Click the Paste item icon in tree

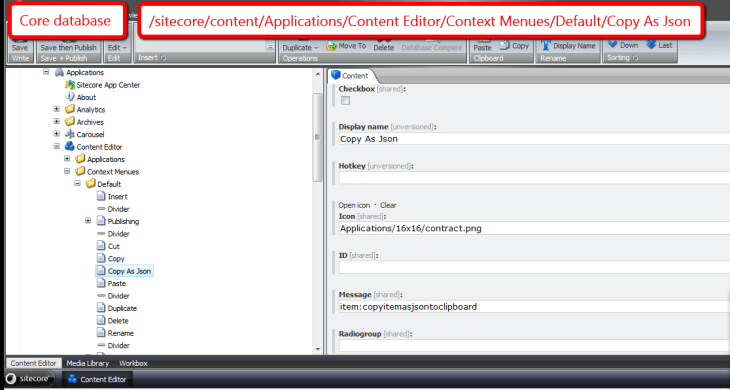[x=101, y=283]
